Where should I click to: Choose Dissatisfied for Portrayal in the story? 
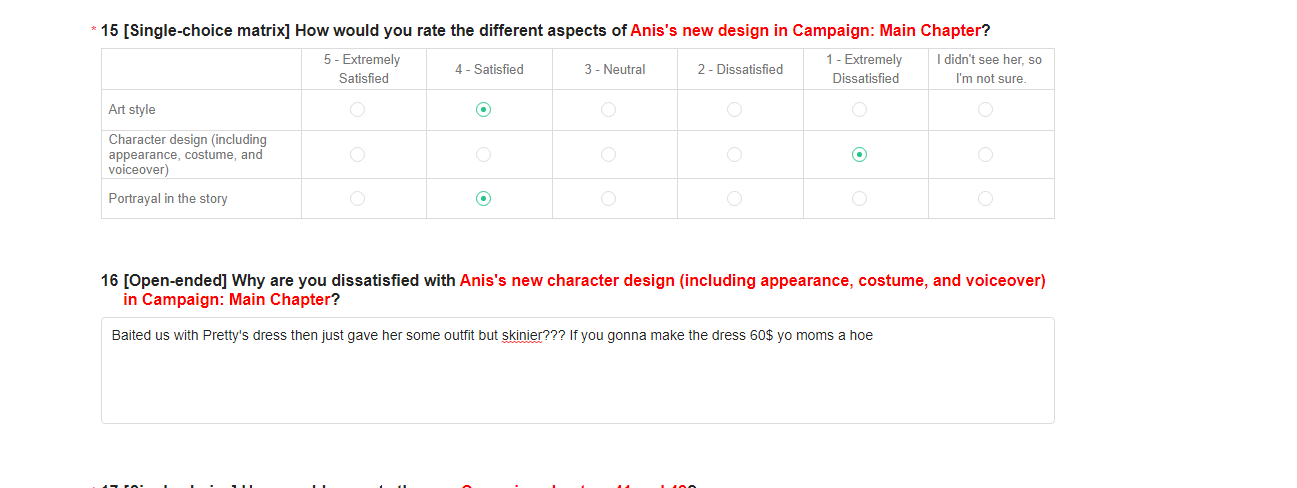(x=735, y=199)
